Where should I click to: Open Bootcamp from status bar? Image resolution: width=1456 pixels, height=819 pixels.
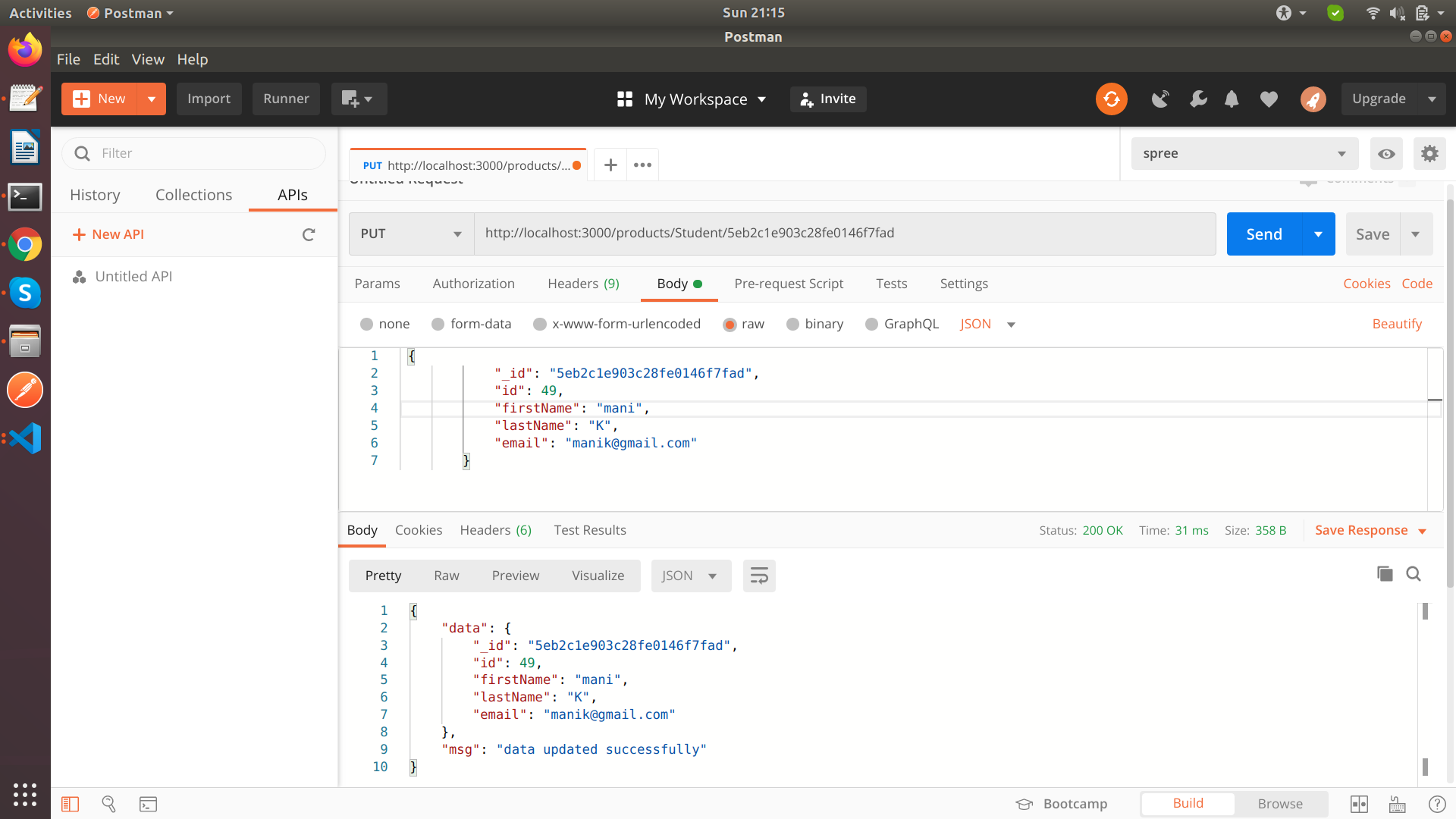1062,804
